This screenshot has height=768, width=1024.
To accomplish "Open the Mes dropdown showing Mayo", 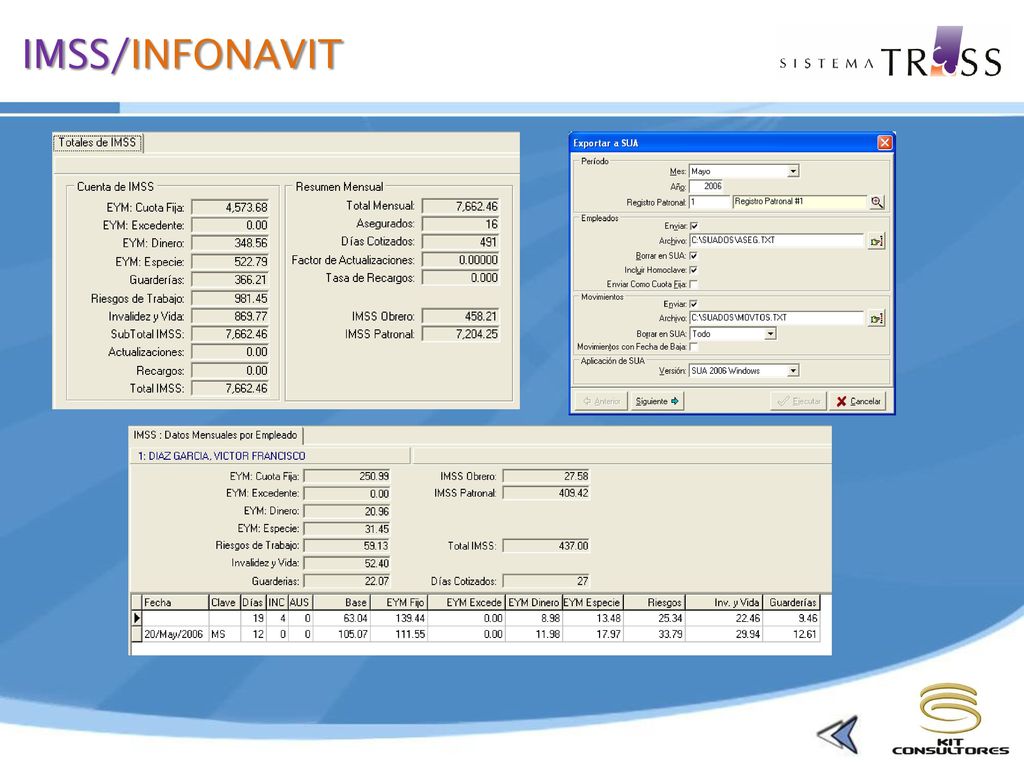I will [x=793, y=171].
